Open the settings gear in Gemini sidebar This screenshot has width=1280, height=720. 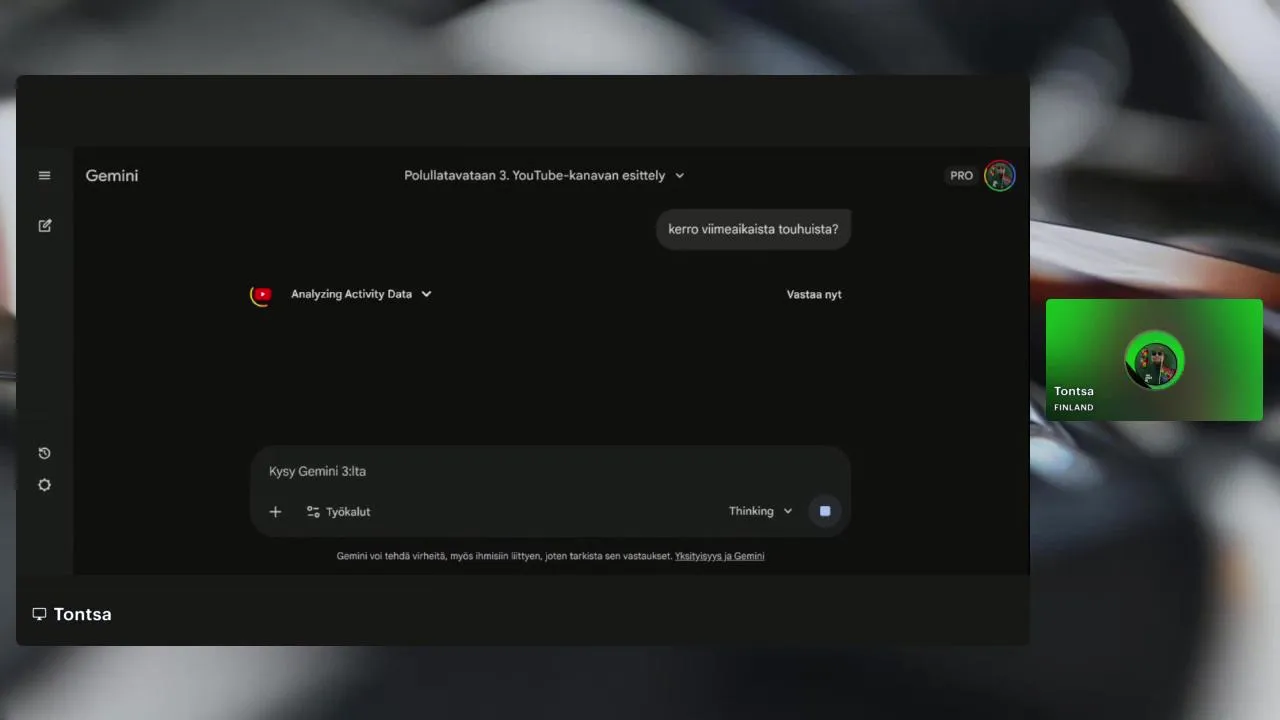pyautogui.click(x=44, y=485)
